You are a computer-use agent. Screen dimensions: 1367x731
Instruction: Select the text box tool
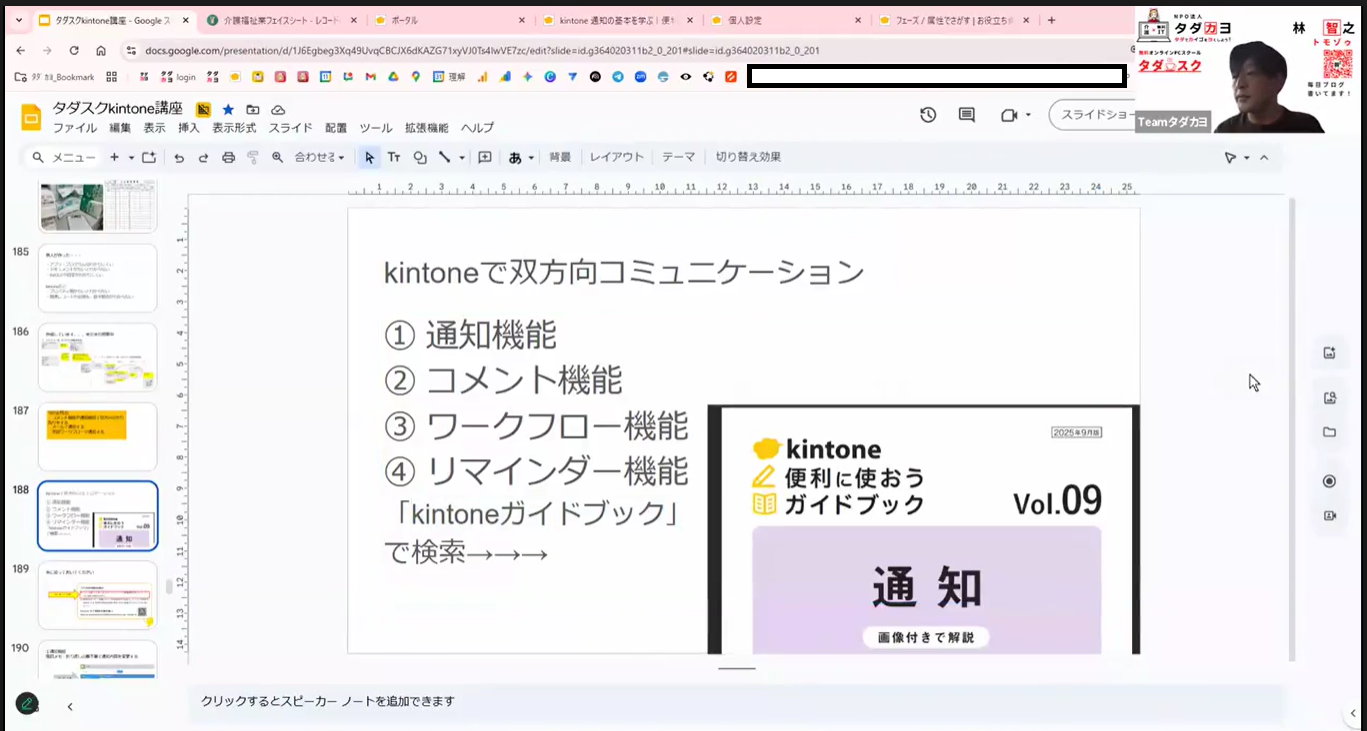click(394, 158)
